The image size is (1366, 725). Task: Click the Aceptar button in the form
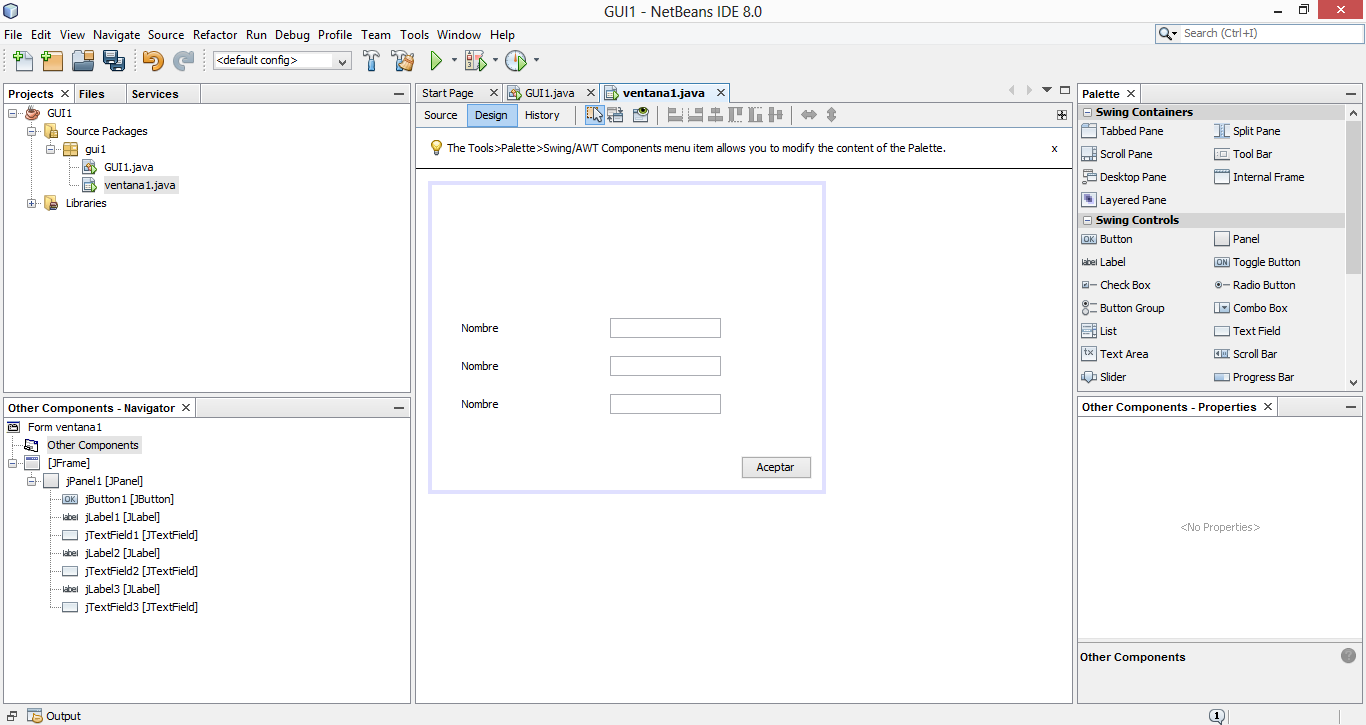tap(776, 467)
